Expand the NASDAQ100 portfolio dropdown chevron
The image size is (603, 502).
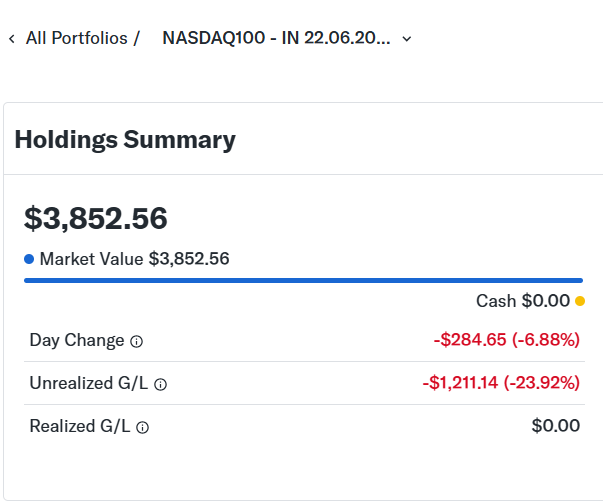point(406,39)
